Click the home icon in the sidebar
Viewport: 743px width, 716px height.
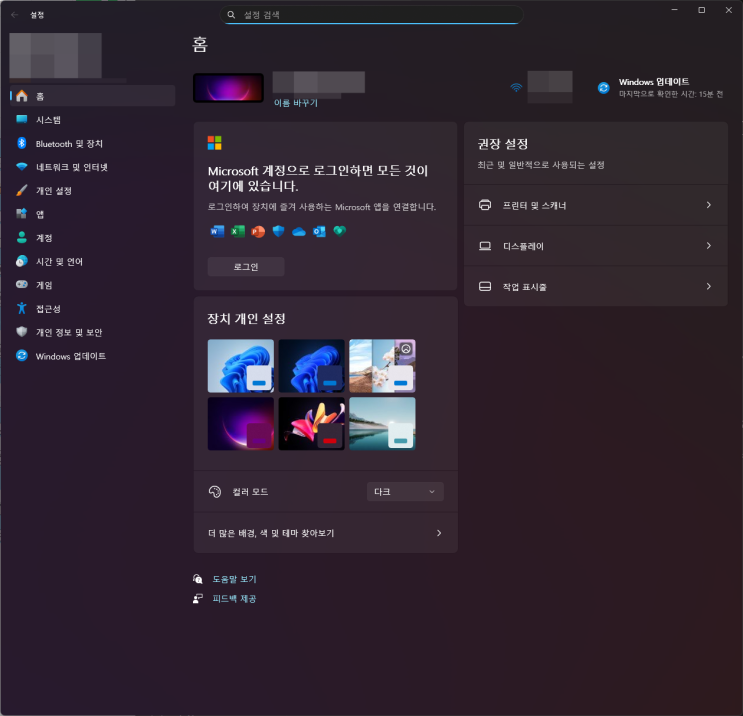[22, 96]
